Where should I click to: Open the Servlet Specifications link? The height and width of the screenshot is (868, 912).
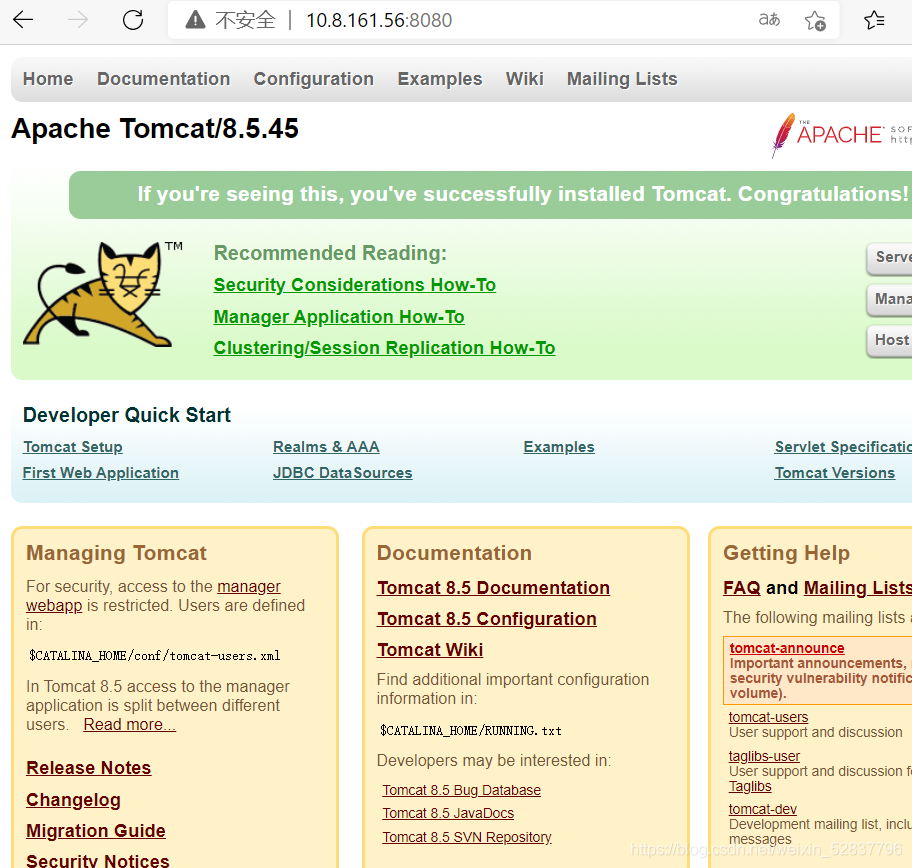[x=843, y=447]
